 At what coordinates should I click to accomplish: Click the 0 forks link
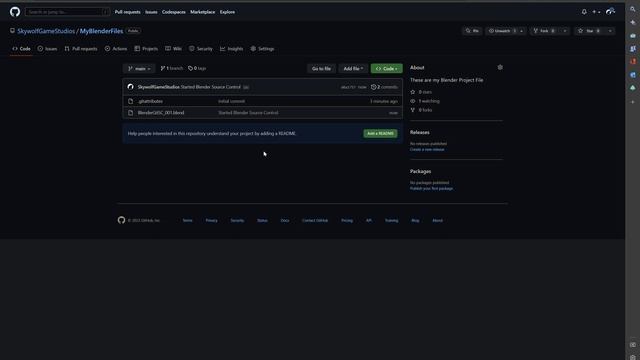421,110
